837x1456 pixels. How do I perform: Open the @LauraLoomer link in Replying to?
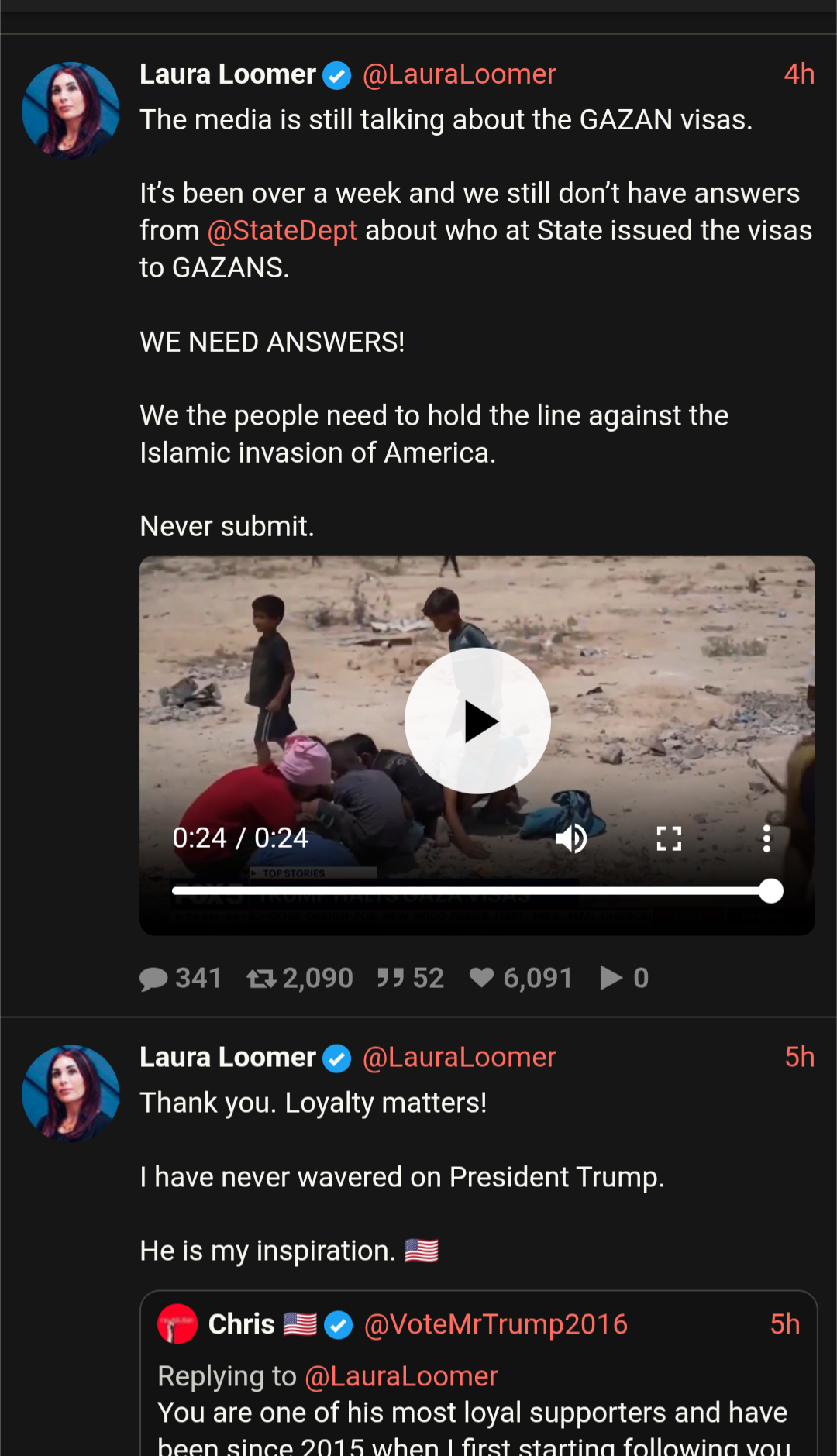pyautogui.click(x=401, y=1376)
